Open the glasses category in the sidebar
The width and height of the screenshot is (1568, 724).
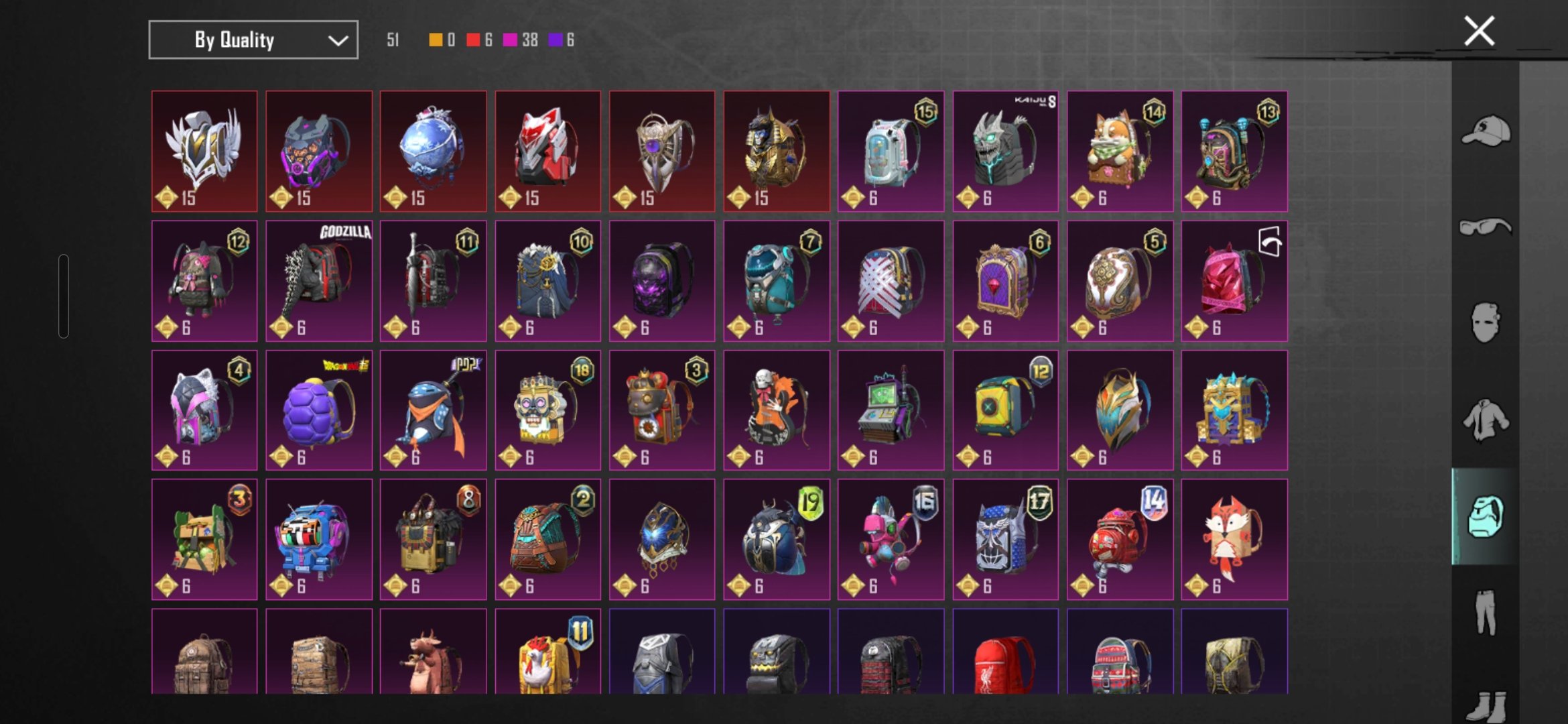(x=1486, y=227)
